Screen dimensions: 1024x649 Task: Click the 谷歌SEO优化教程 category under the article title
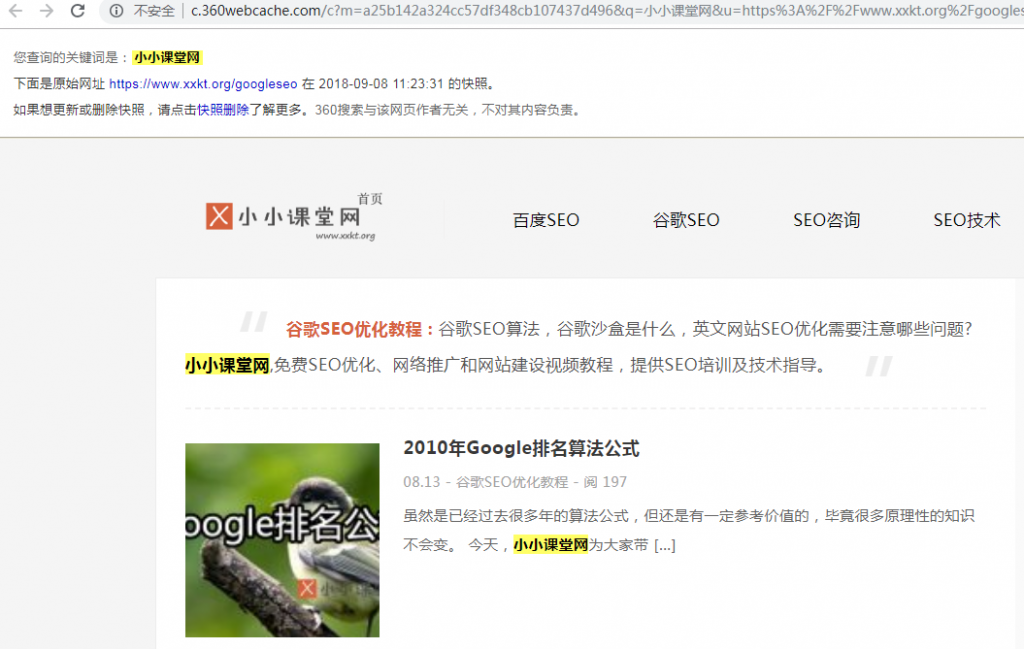point(512,482)
